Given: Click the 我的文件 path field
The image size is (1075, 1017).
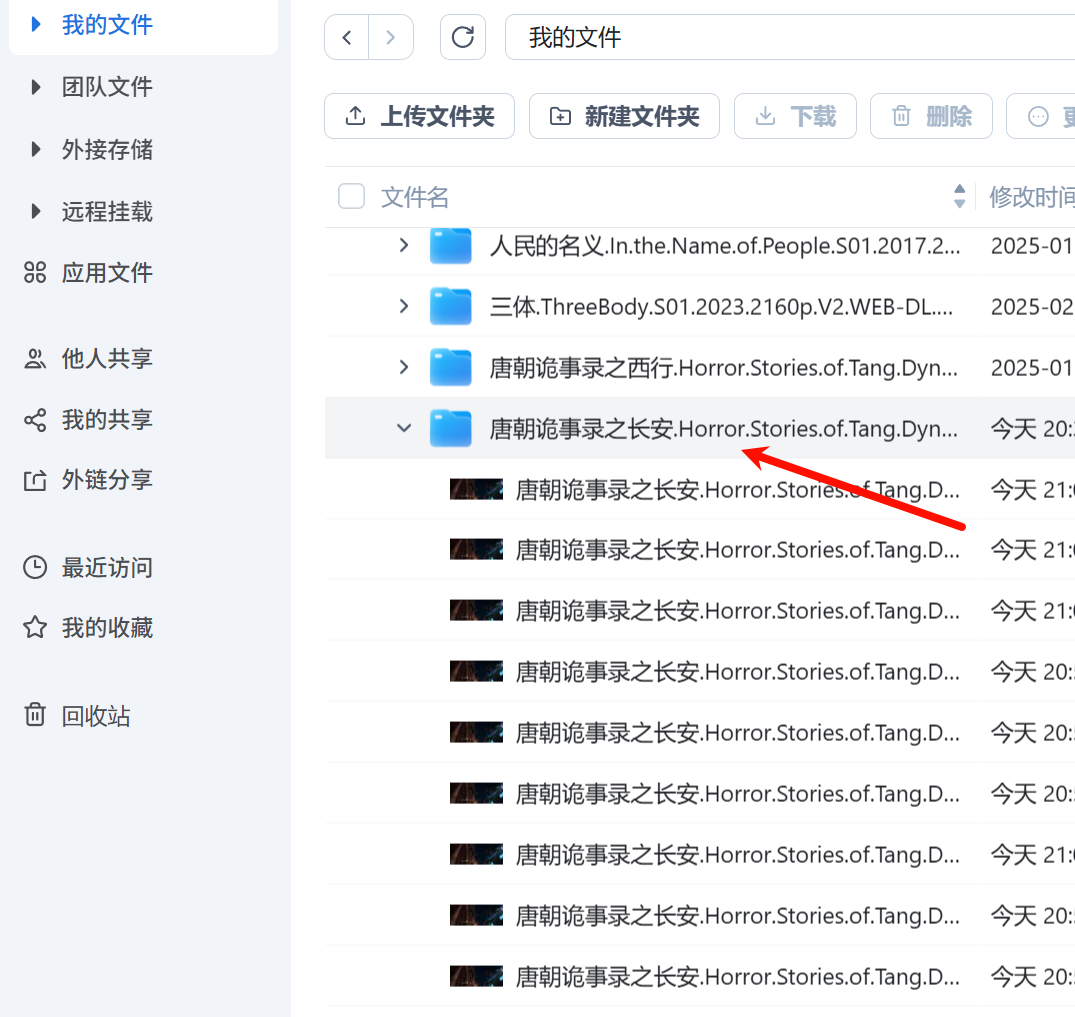Looking at the screenshot, I should [x=790, y=37].
